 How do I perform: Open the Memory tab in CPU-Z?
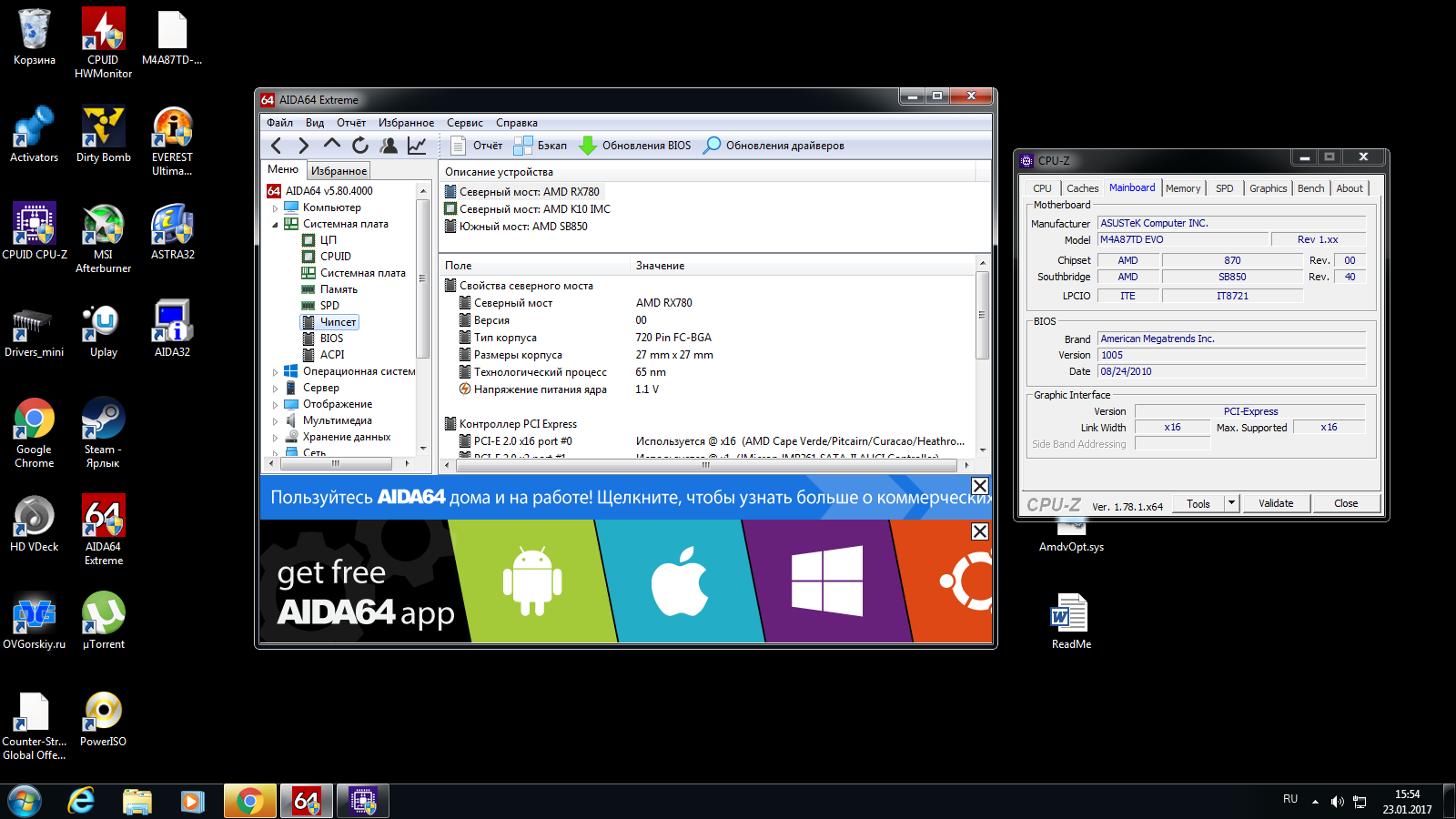click(x=1183, y=188)
